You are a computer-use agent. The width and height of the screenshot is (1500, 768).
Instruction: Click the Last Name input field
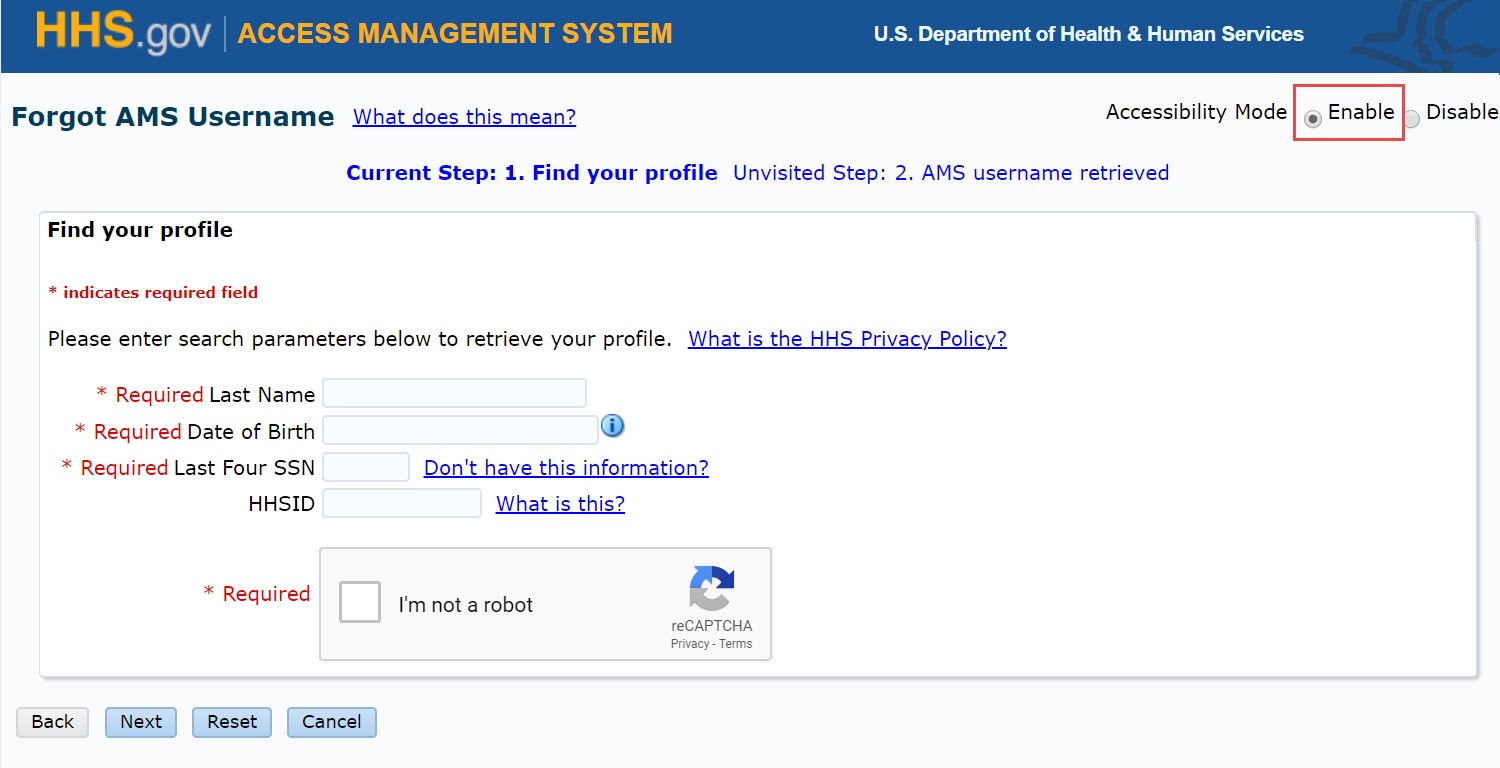454,392
